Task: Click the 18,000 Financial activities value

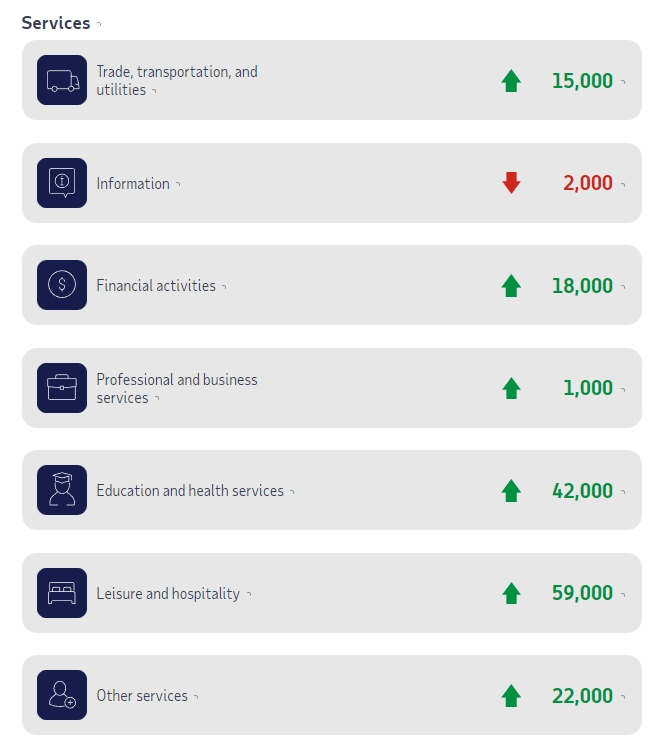Action: tap(582, 286)
